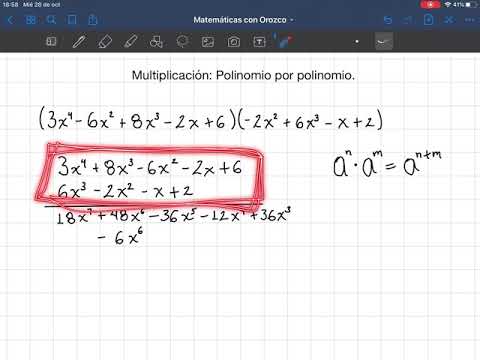Open the selected stroke thickness preset
Viewport: 480px width, 360px height.
(384, 41)
